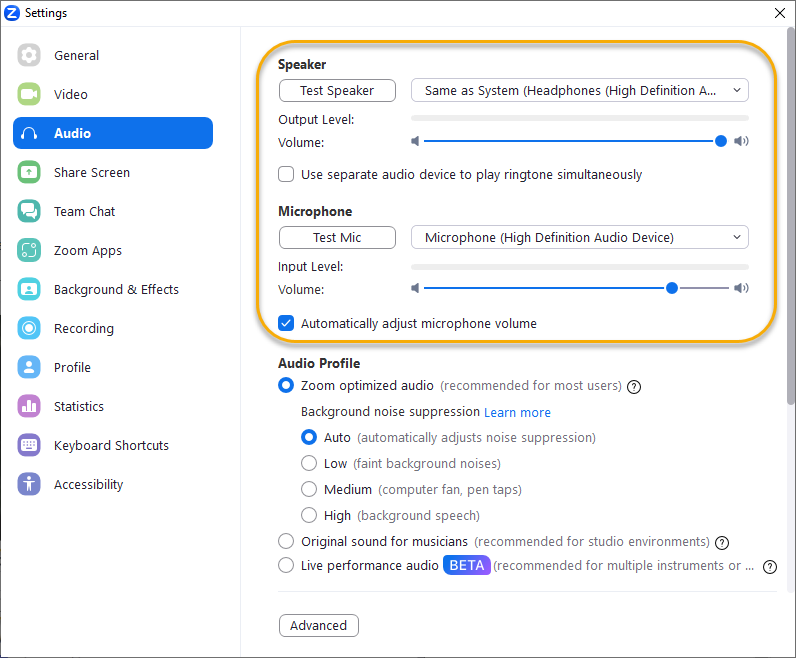Image resolution: width=796 pixels, height=658 pixels.
Task: Click the Keyboard Shortcuts icon
Action: (x=29, y=445)
